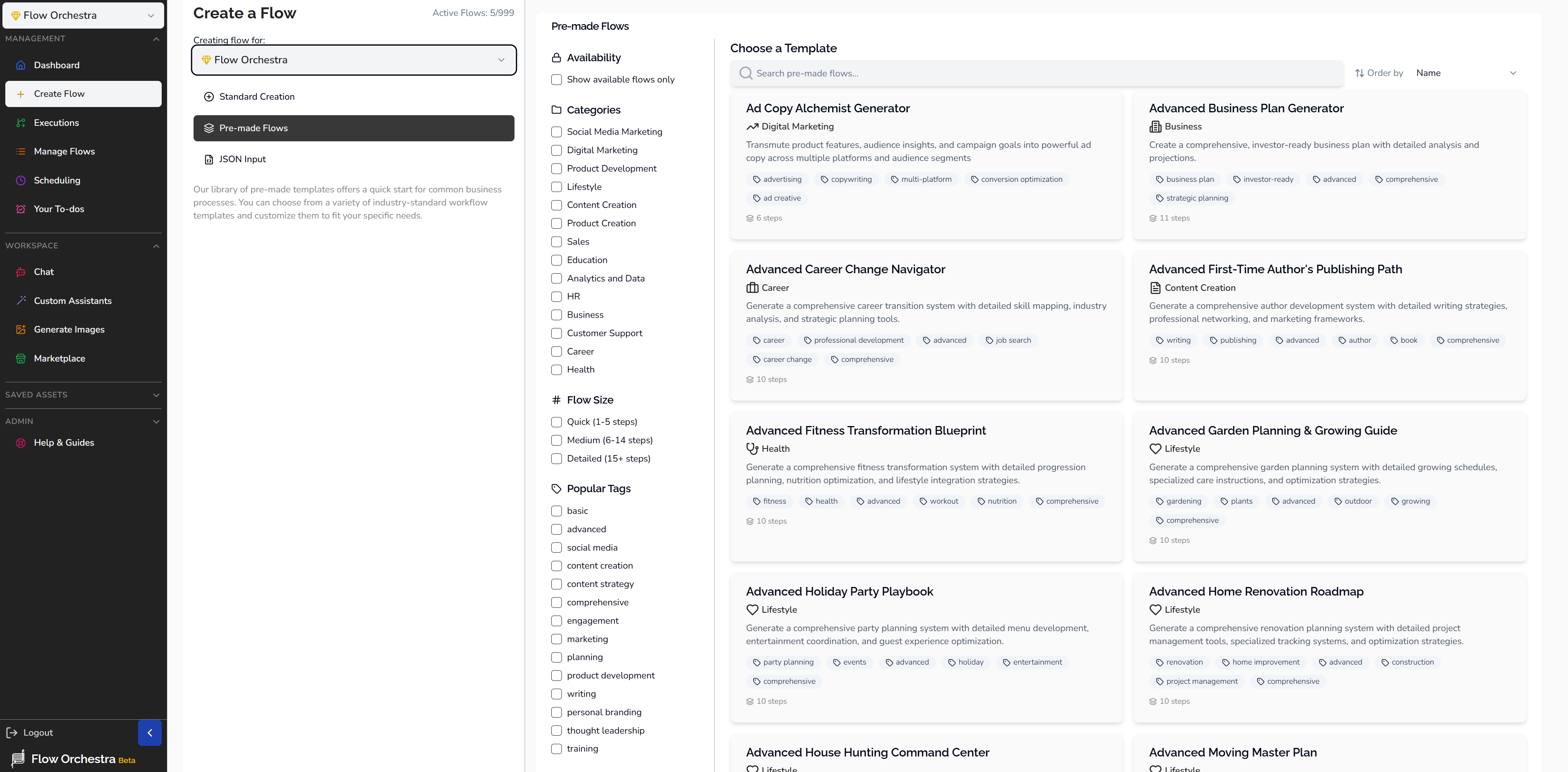Toggle the ADMIN section chevron

pyautogui.click(x=156, y=421)
